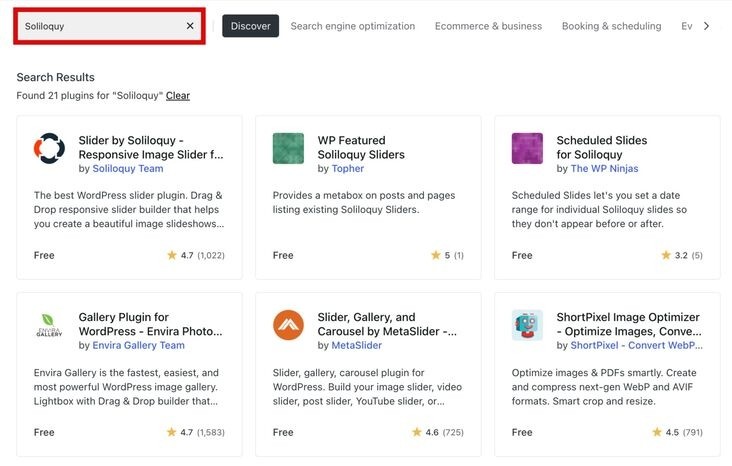Click Free label on Scheduled Slides card
Image resolution: width=732 pixels, height=466 pixels.
(x=522, y=255)
